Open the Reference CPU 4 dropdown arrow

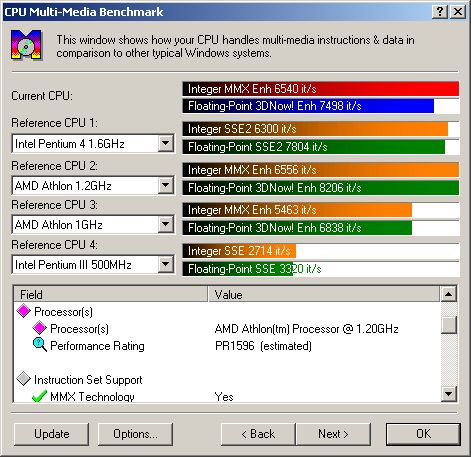(166, 264)
